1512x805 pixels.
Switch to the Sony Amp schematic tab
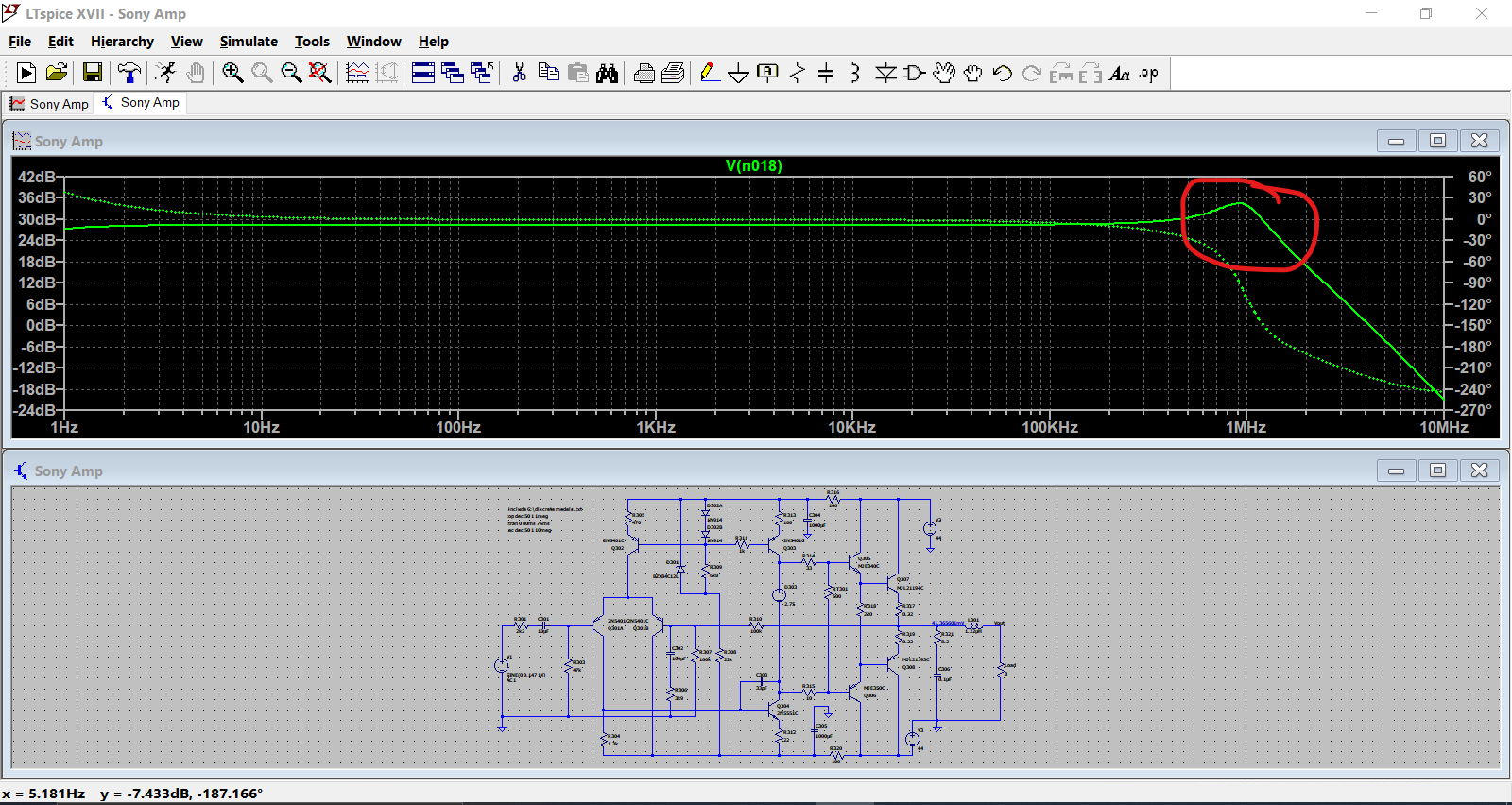[141, 102]
